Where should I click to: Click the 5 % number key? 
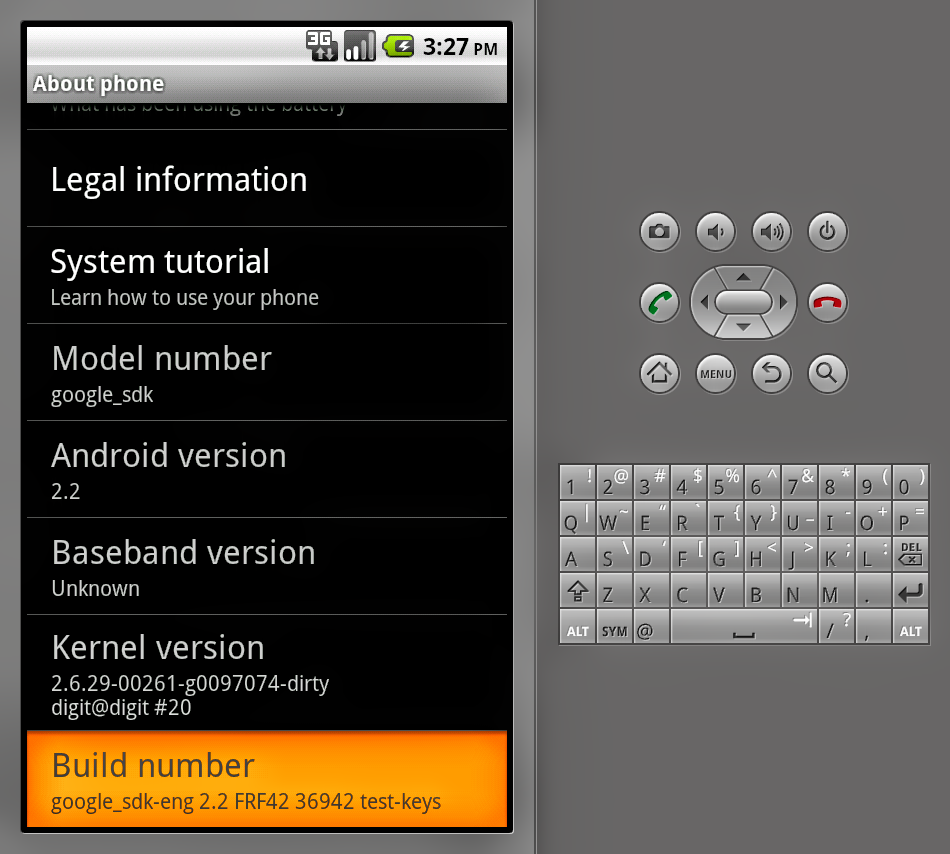click(x=725, y=482)
